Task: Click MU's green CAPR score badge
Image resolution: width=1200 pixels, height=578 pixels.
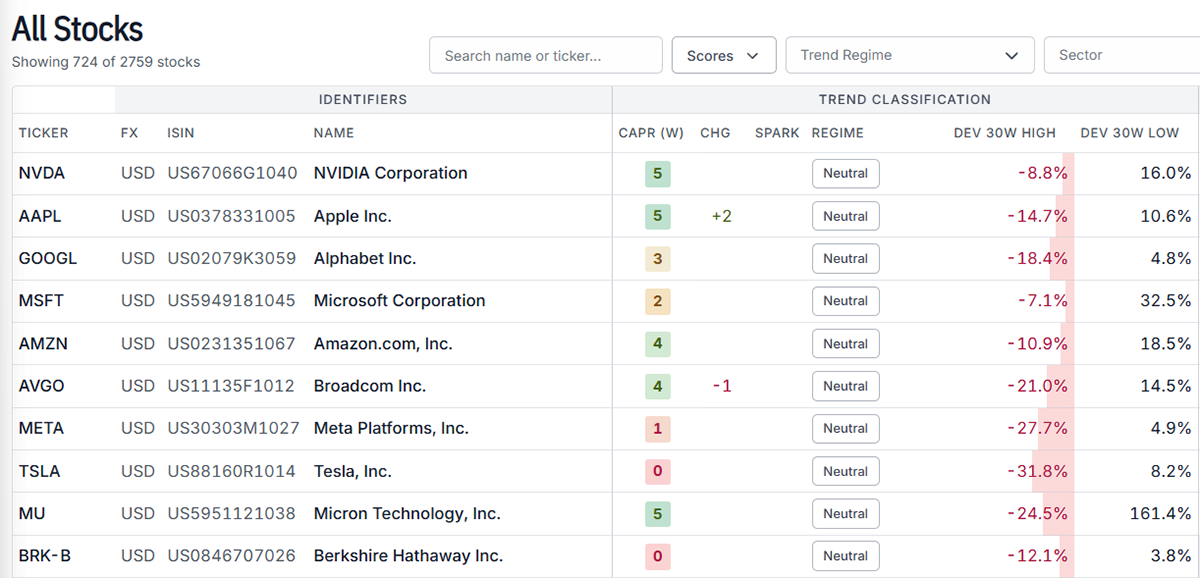Action: tap(657, 514)
